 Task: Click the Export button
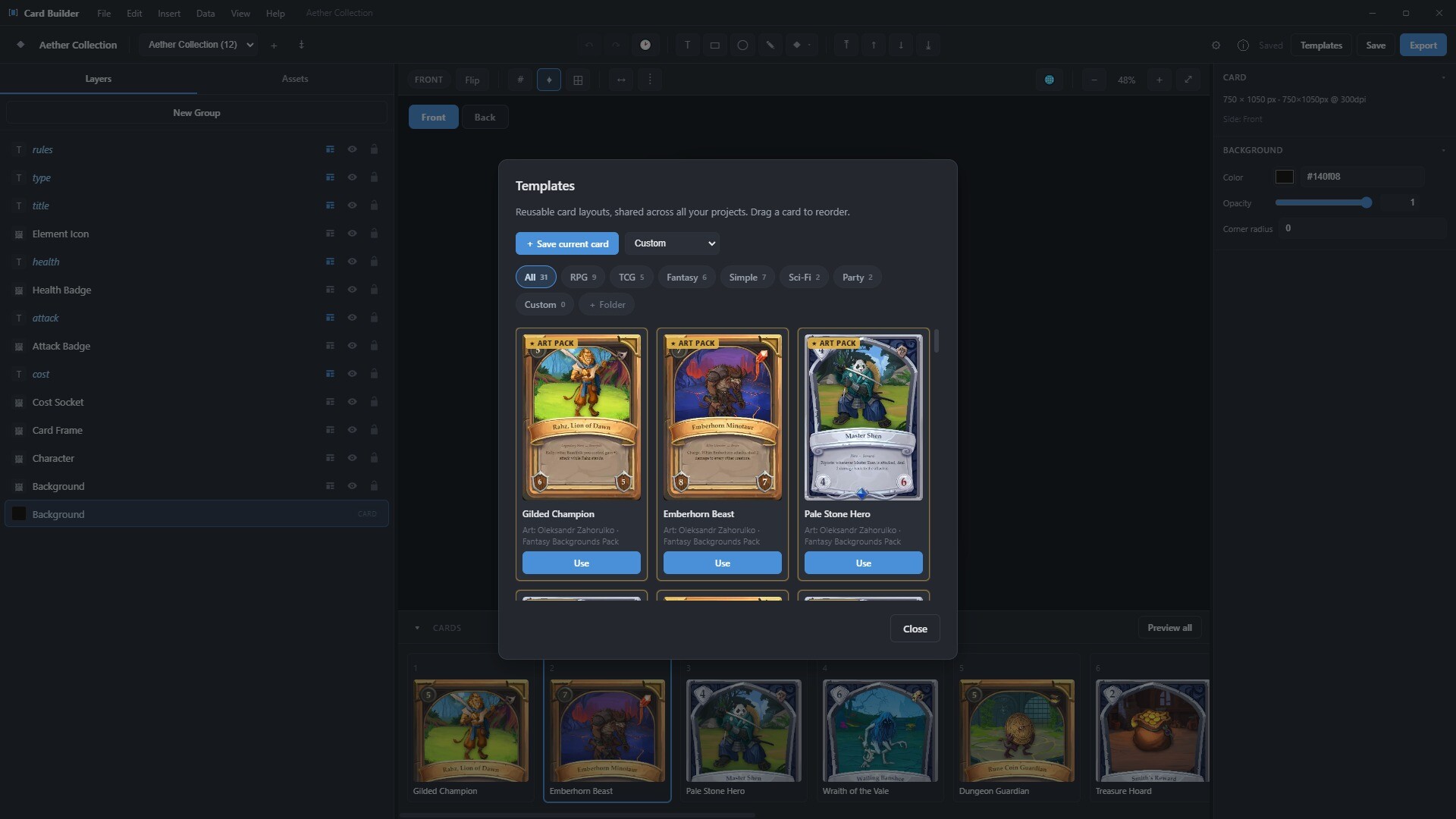tap(1423, 45)
